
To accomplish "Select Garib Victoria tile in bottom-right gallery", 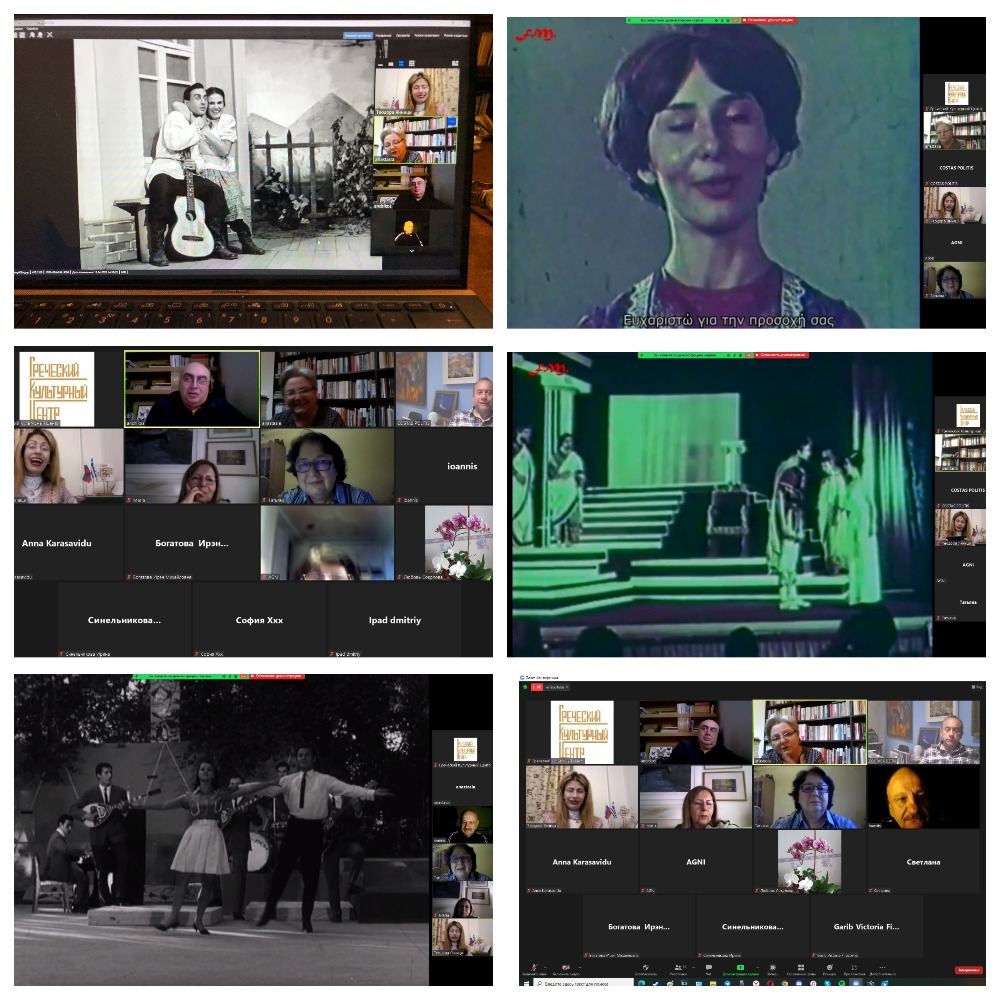I will click(867, 927).
